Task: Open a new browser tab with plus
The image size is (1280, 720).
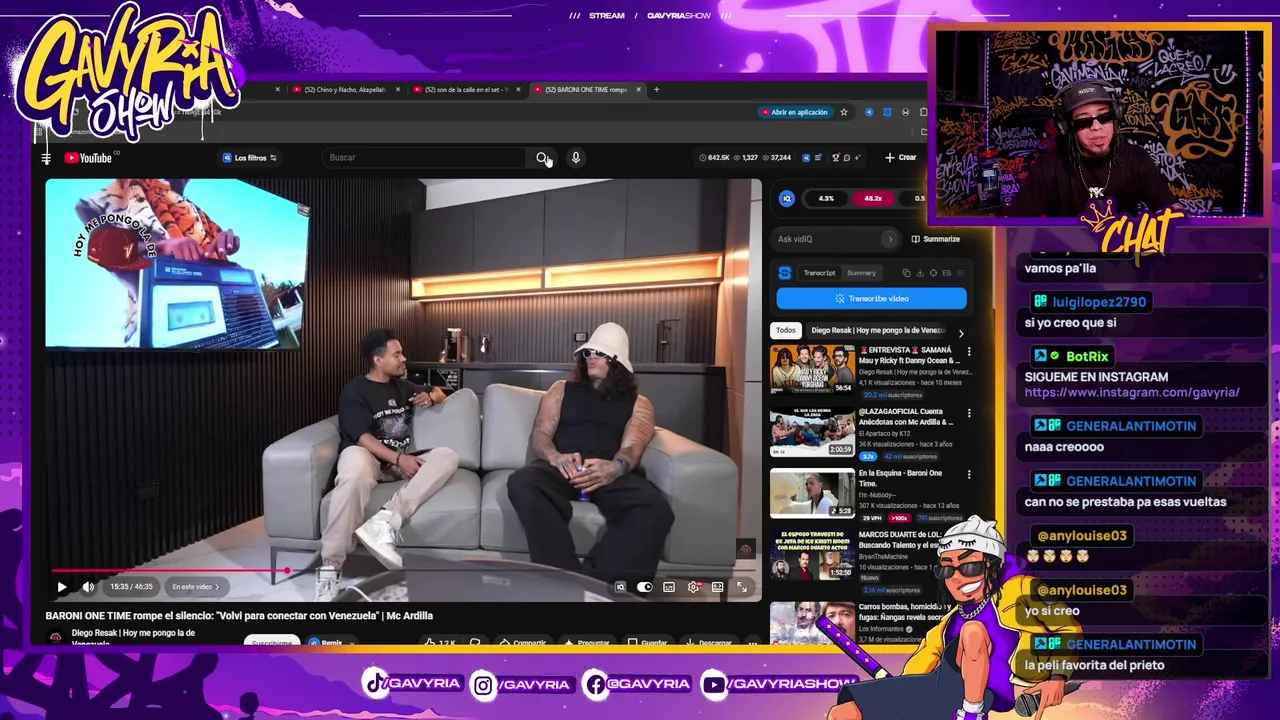Action: (657, 90)
